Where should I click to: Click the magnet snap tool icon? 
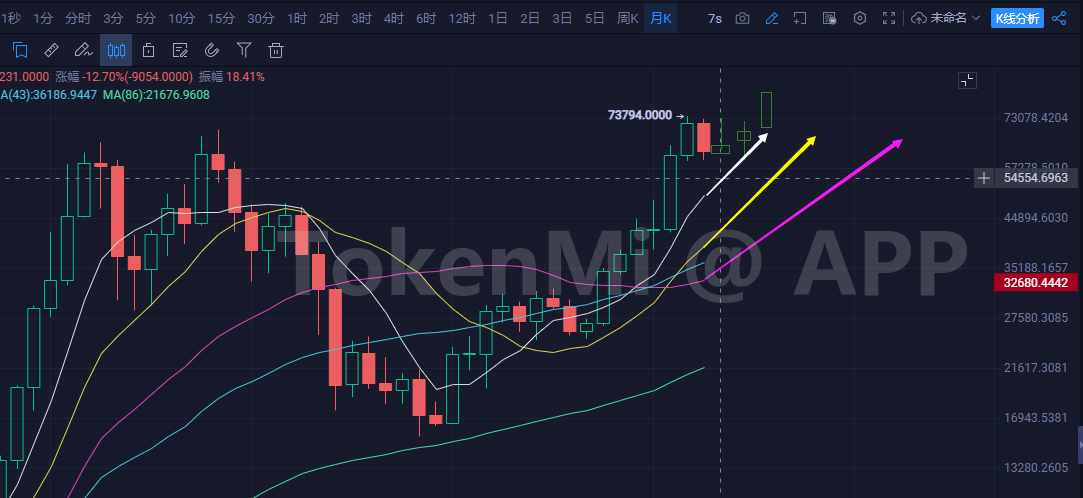click(x=212, y=50)
